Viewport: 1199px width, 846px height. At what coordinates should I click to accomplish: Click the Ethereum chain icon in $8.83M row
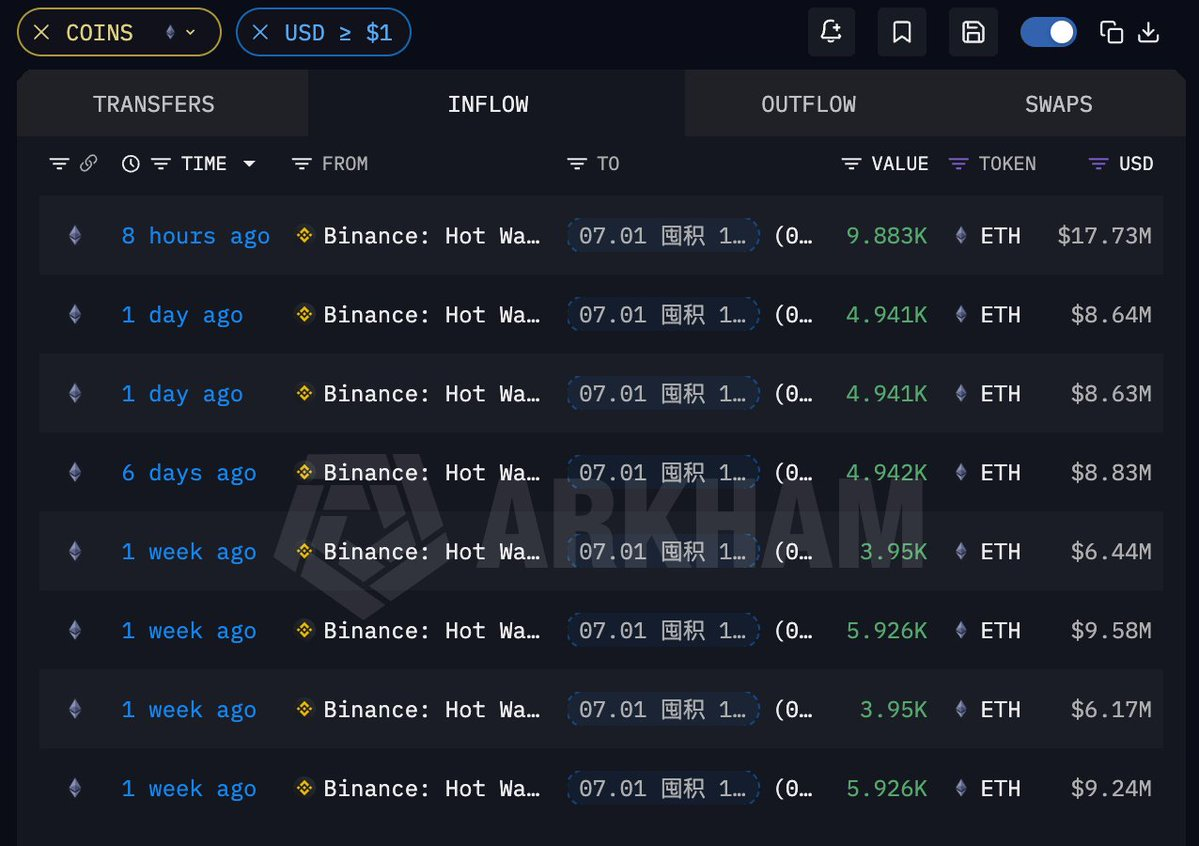(x=75, y=473)
